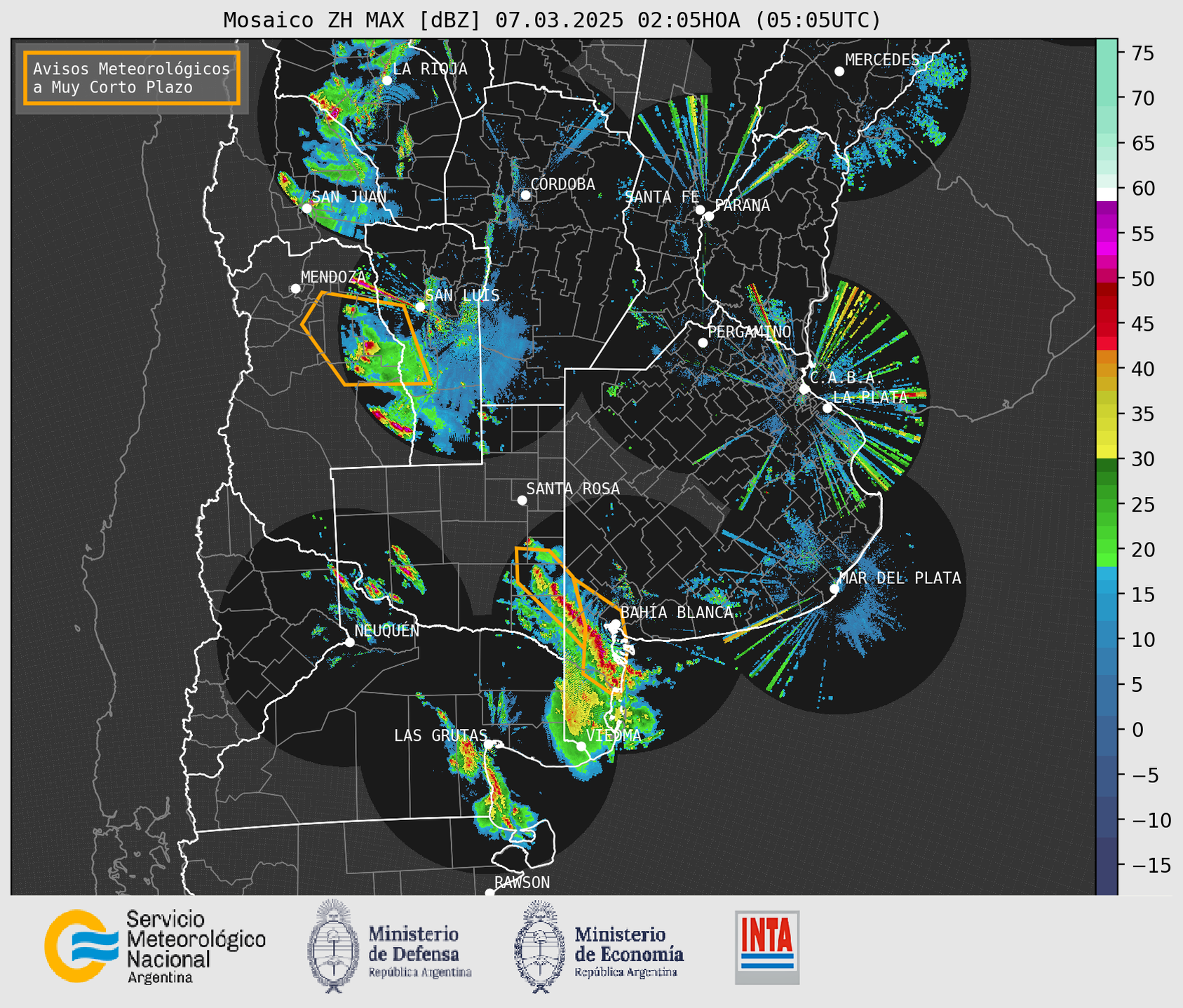Click the 0 tick label on the color scale
Viewport: 1183px width, 1008px height.
click(x=1137, y=730)
